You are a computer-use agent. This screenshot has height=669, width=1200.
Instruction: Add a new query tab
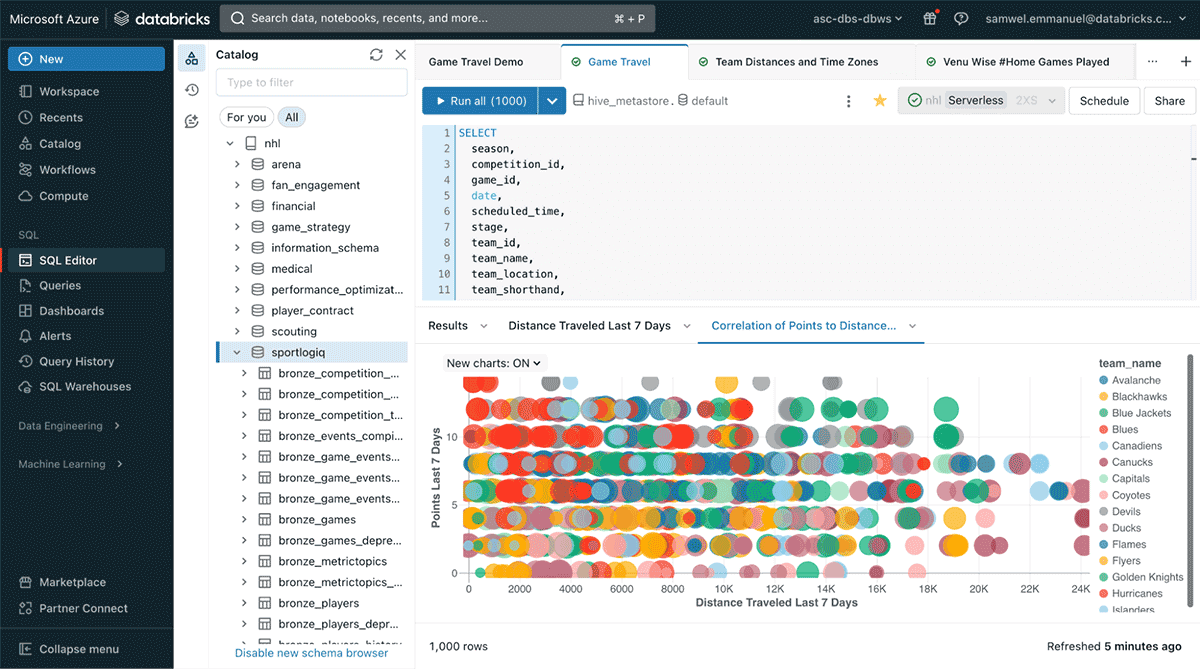coord(1182,61)
